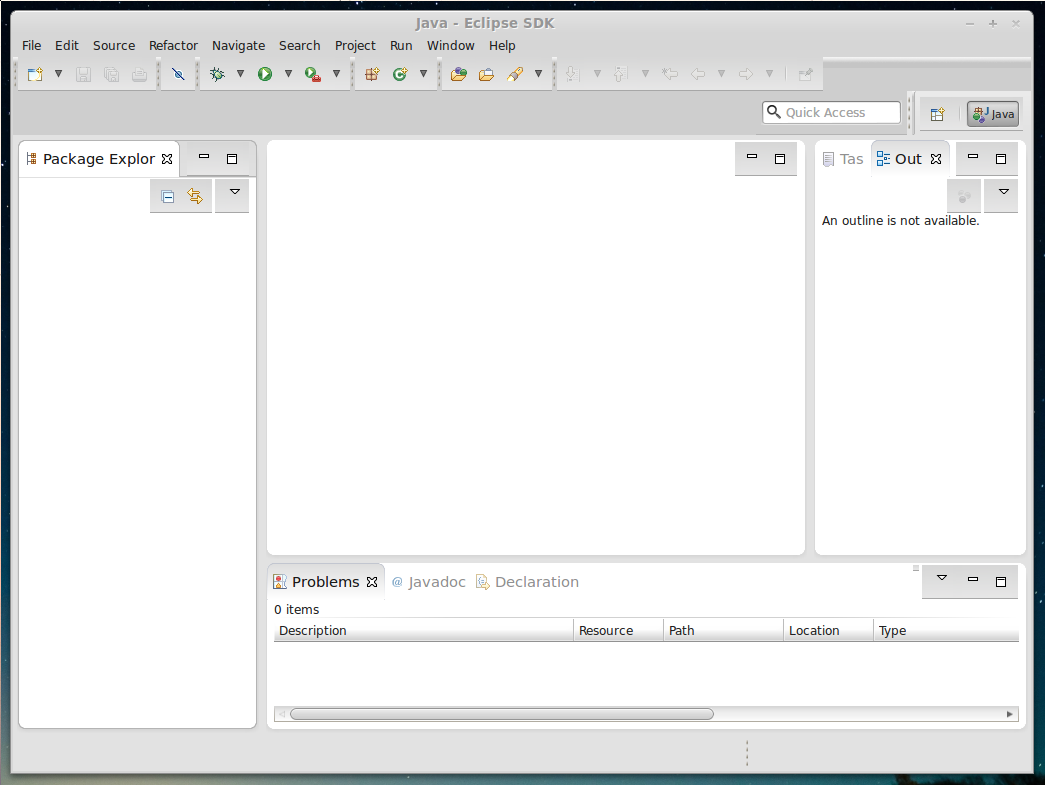Click the New Java Class icon
The height and width of the screenshot is (785, 1045).
point(400,74)
